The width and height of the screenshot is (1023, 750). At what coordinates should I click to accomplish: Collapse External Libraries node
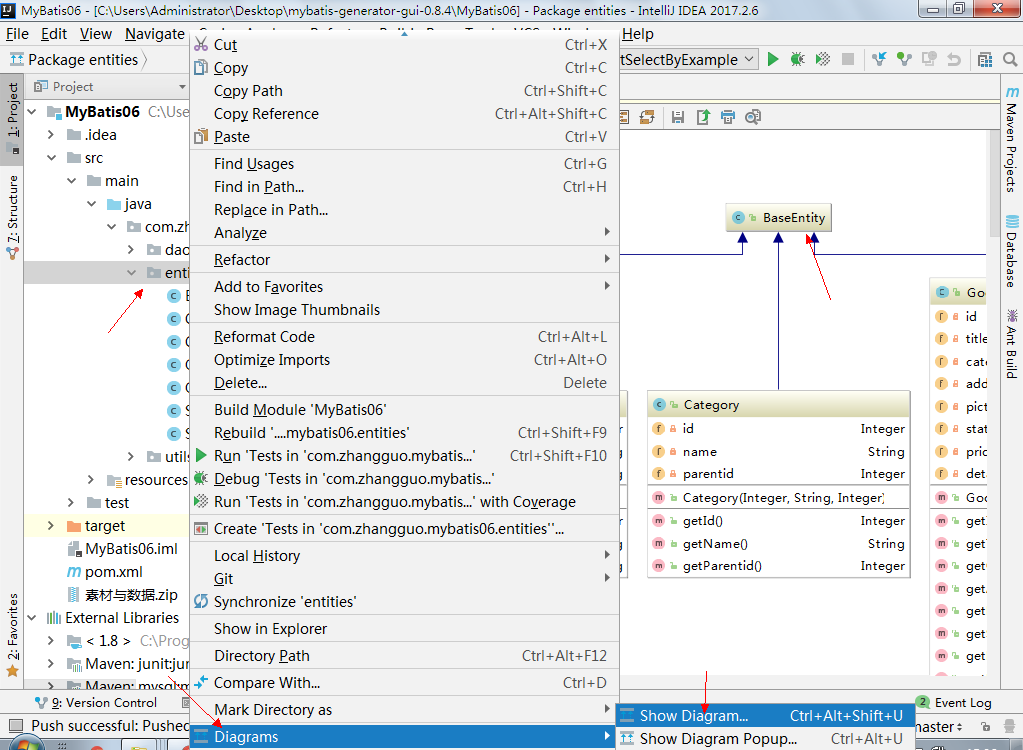pos(32,618)
